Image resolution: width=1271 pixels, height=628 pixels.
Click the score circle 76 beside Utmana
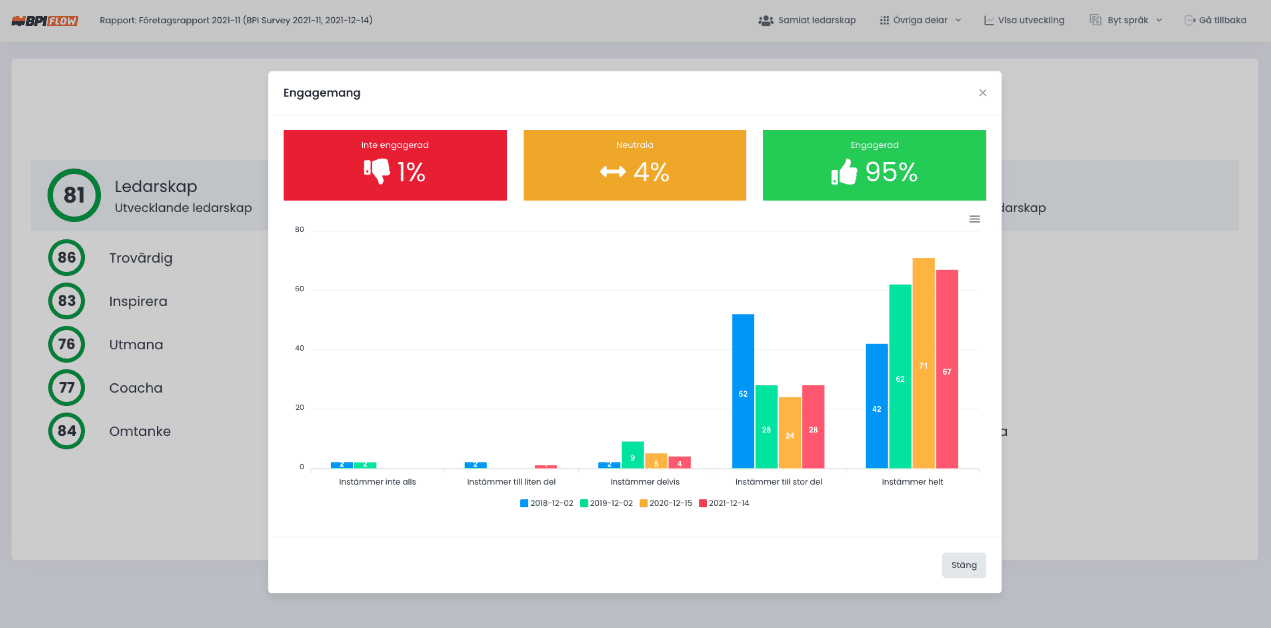(x=66, y=344)
